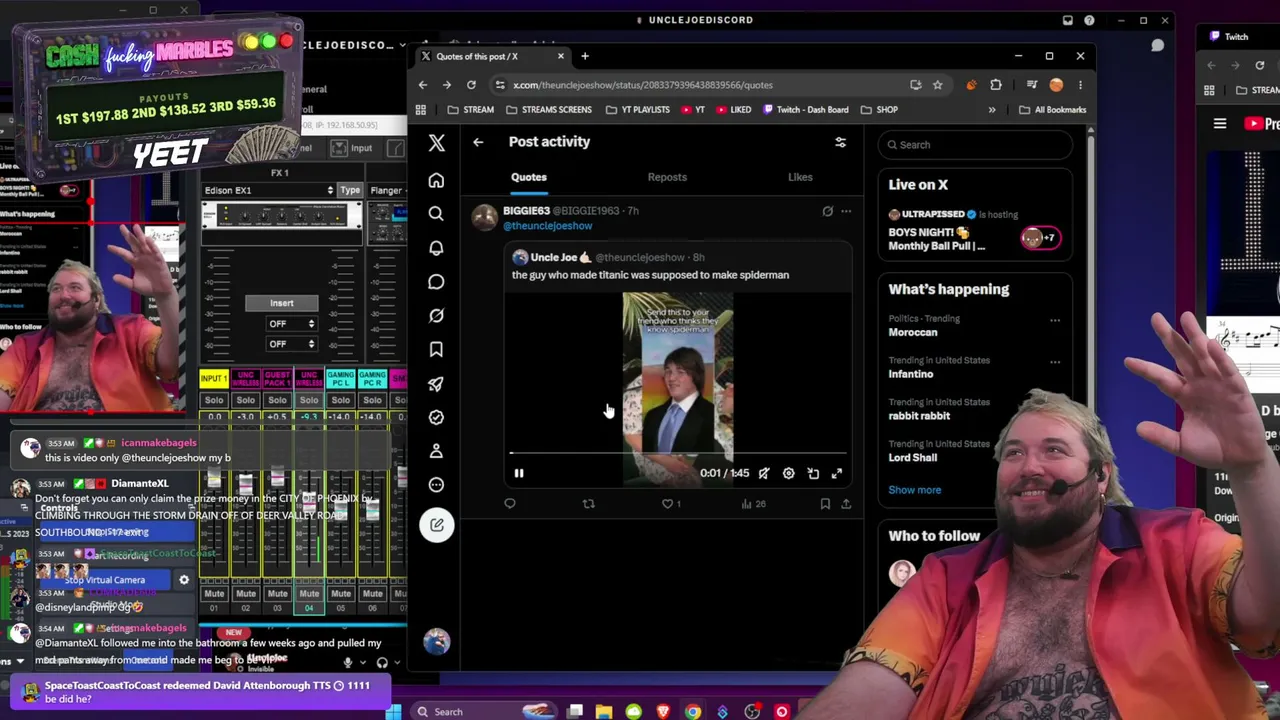Open the YT PLAYLISTS bookmarks folder
Image resolution: width=1280 pixels, height=720 pixels.
637,110
